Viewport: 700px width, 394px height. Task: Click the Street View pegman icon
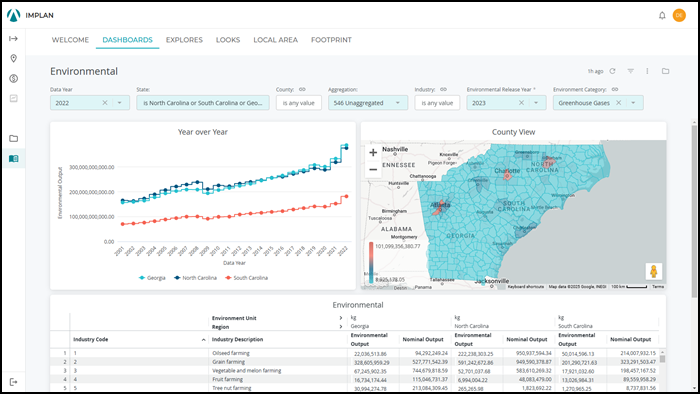pyautogui.click(x=654, y=271)
